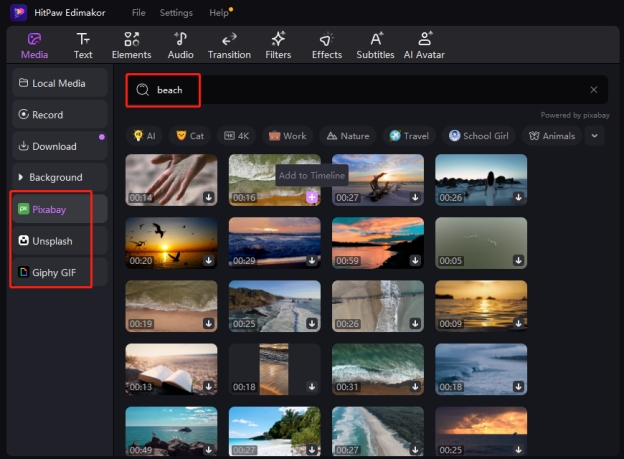
Task: Select the open book beach thumbnail
Action: 172,369
